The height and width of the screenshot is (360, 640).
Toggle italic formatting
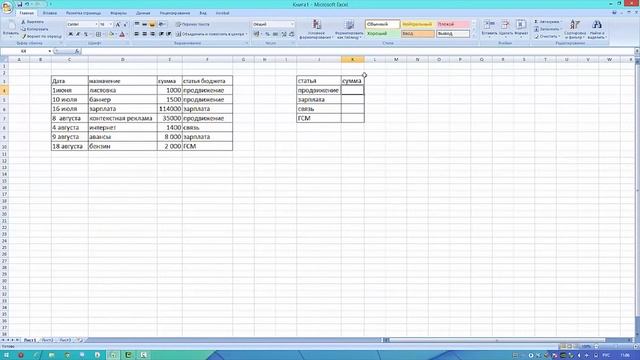pyautogui.click(x=78, y=34)
